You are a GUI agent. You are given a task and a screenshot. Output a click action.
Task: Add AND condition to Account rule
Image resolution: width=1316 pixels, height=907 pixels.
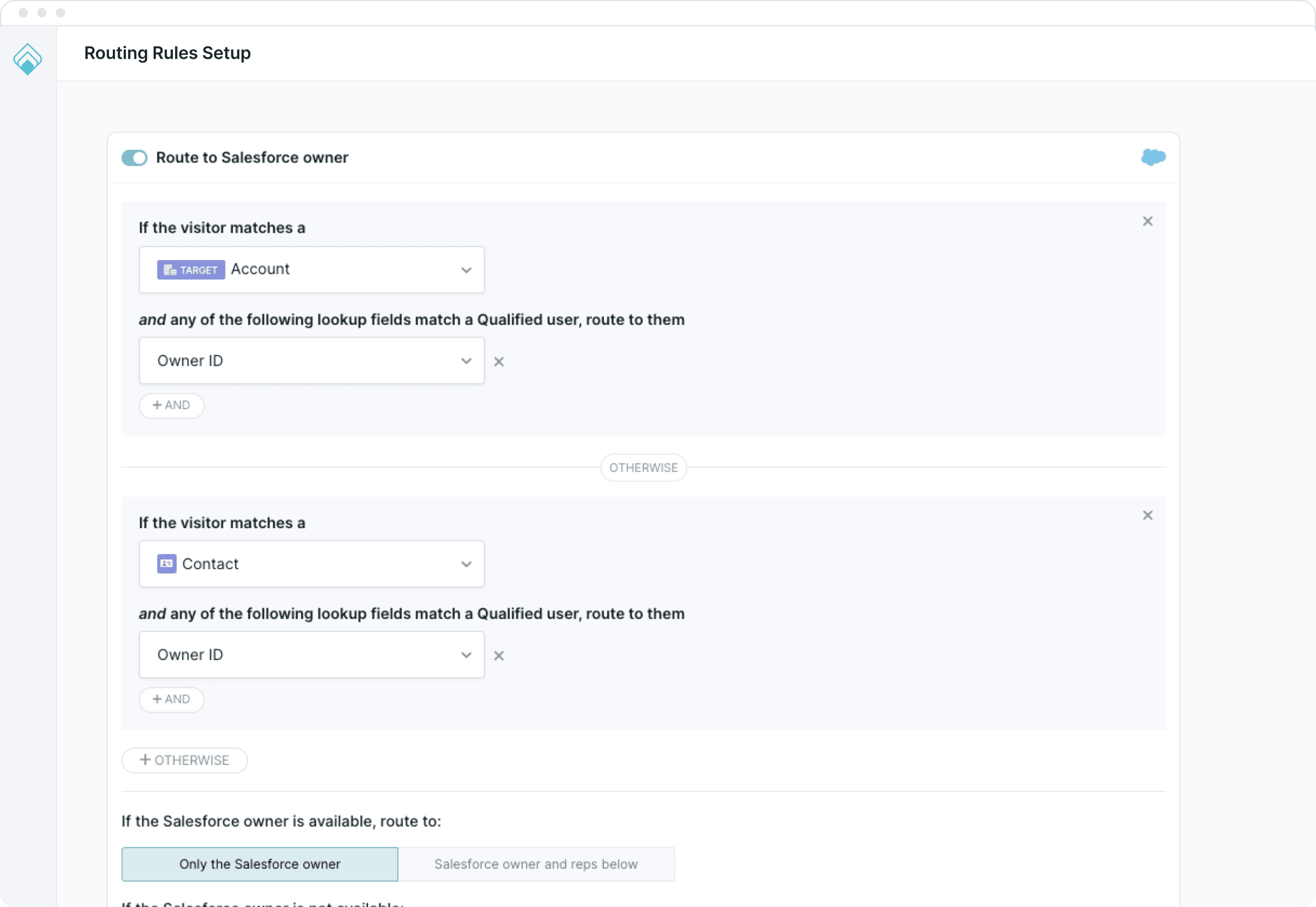pyautogui.click(x=172, y=405)
